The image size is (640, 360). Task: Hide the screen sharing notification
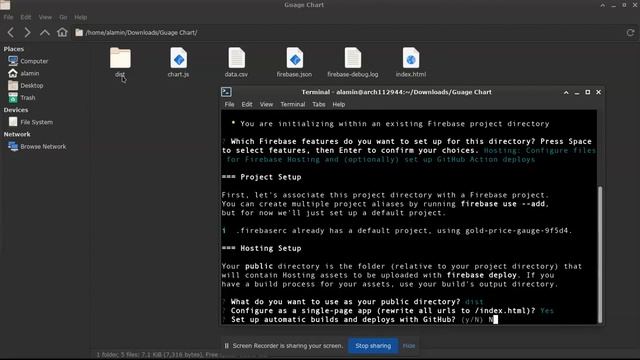[x=409, y=346]
